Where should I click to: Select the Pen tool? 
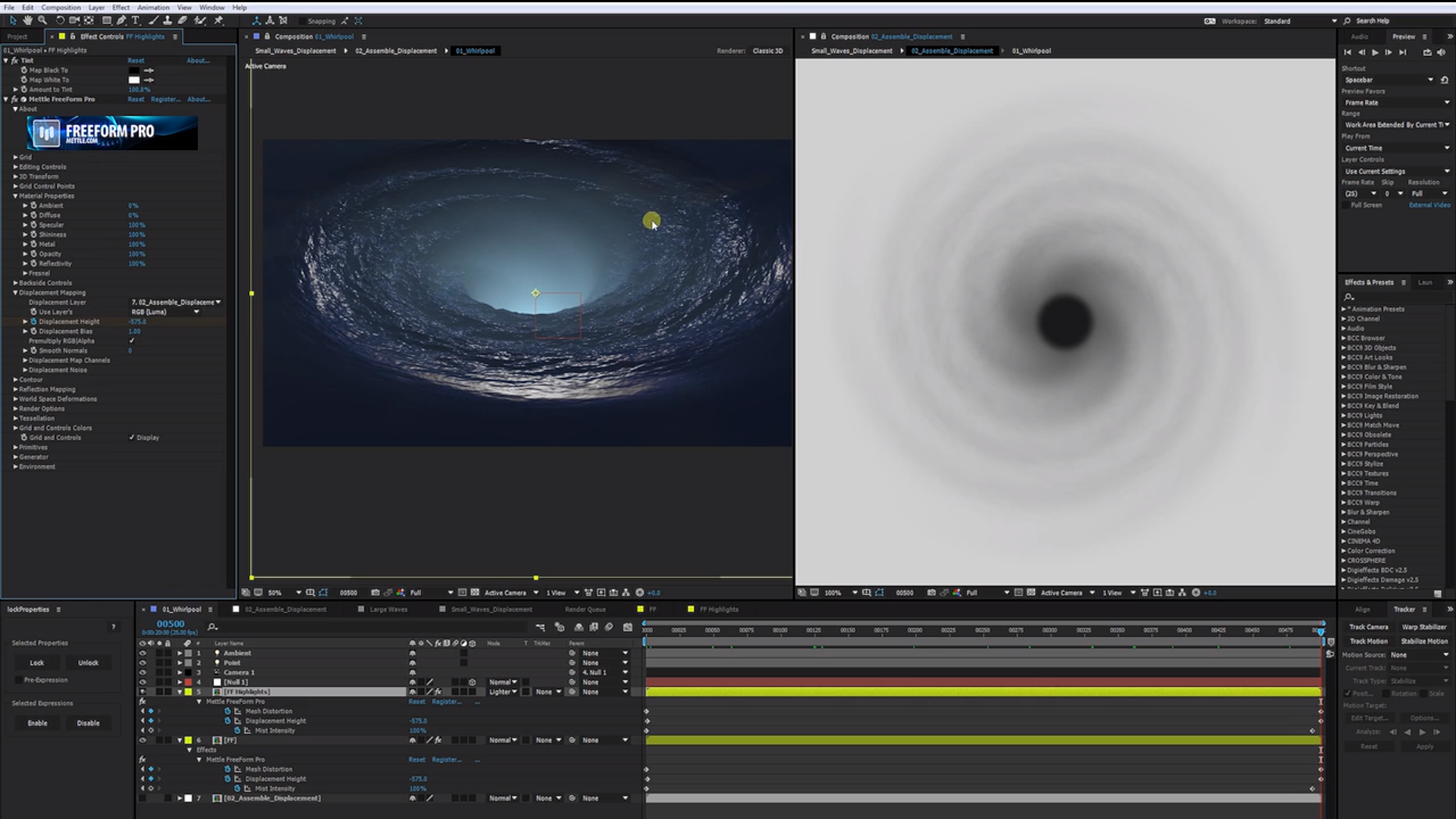coord(121,20)
